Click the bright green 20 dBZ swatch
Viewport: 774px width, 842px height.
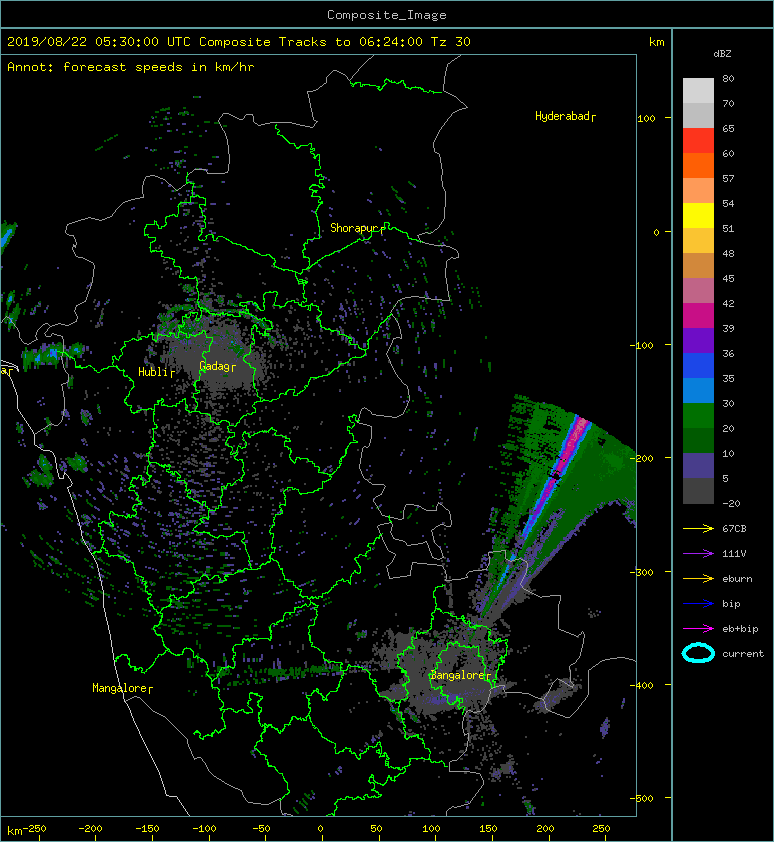[x=698, y=415]
